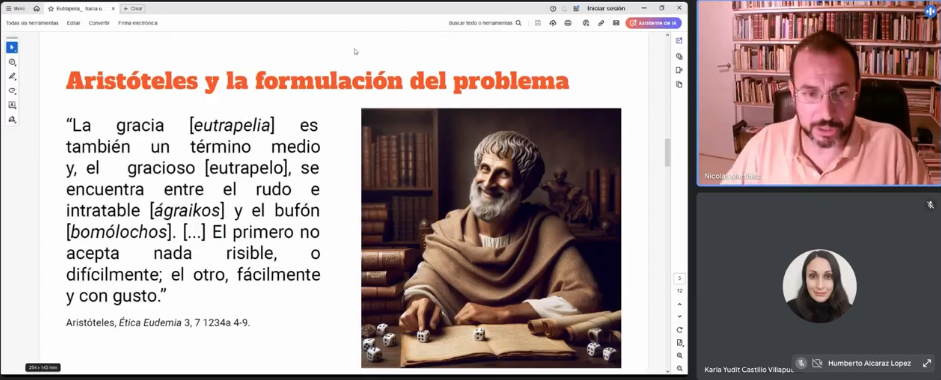
Task: Click the search magnifier icon
Action: click(x=519, y=23)
